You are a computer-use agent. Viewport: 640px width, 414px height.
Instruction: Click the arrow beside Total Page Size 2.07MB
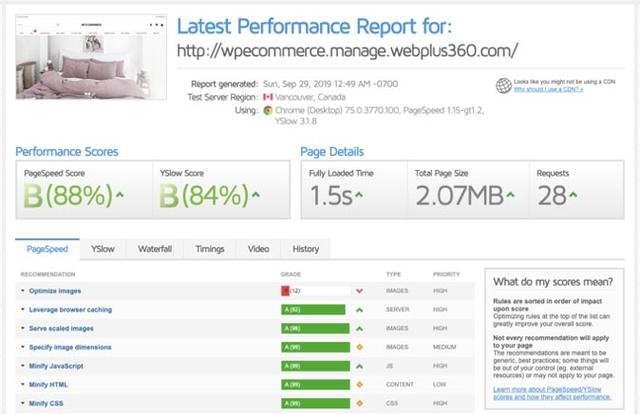point(510,195)
